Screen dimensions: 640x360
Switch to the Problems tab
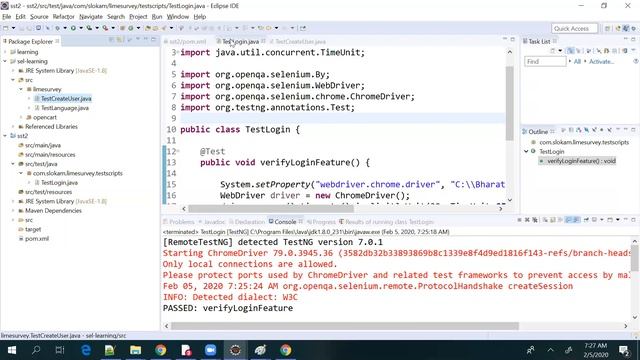[x=179, y=222]
